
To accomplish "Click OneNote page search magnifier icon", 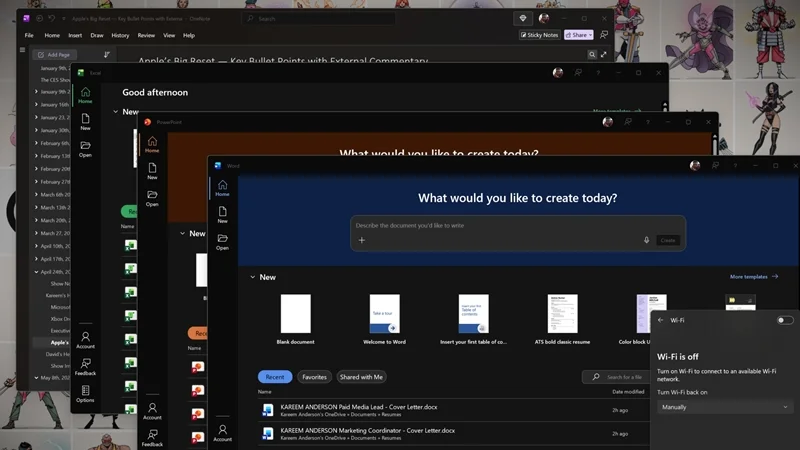I will [592, 55].
